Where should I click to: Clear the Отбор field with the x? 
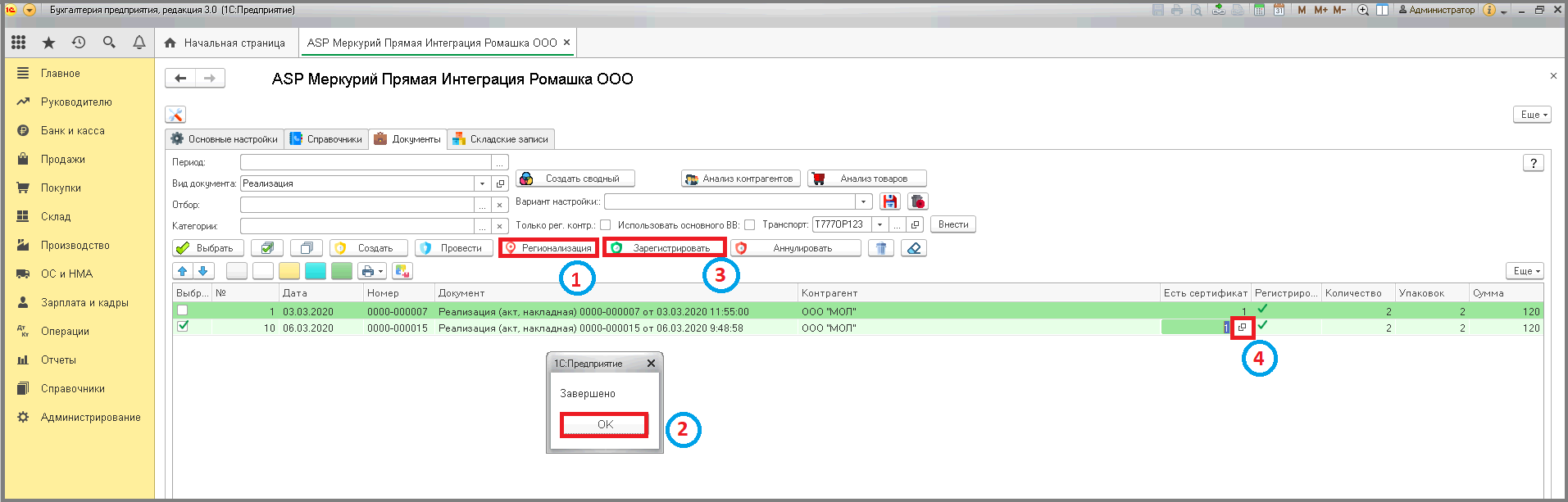point(500,205)
